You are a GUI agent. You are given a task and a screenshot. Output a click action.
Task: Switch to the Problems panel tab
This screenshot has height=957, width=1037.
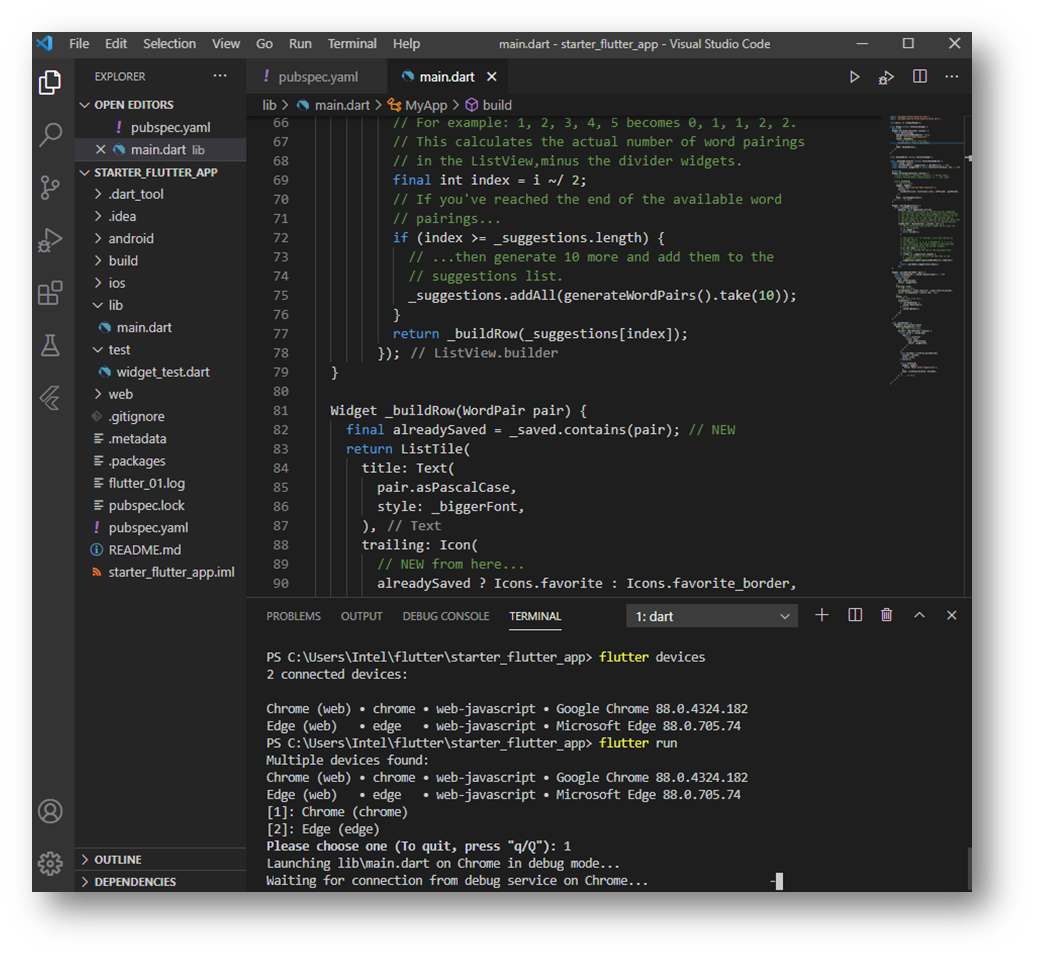(x=294, y=616)
